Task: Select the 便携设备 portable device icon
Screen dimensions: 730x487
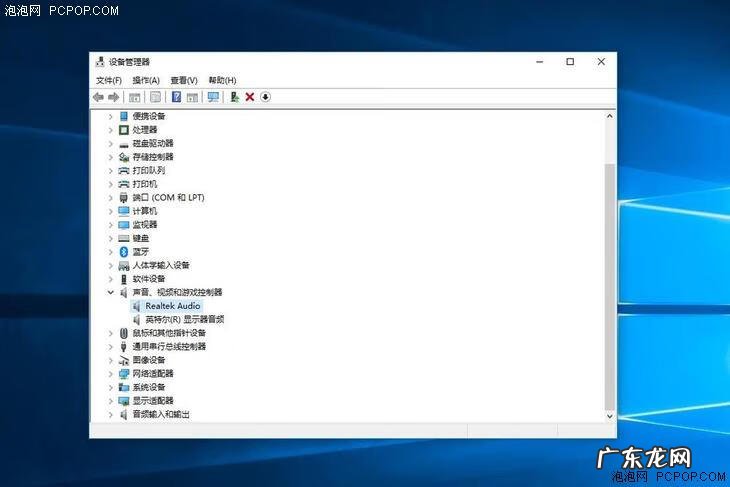Action: [124, 116]
